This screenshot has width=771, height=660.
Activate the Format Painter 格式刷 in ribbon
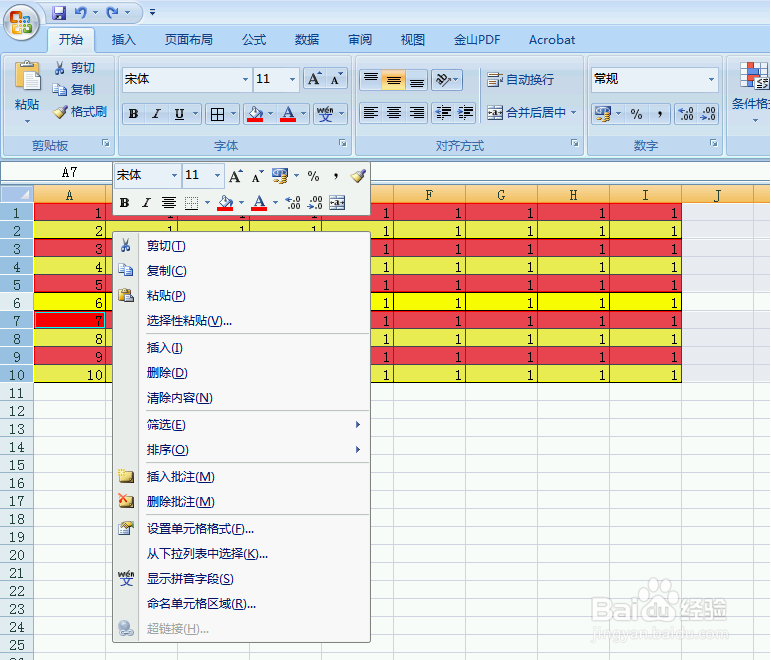point(80,112)
